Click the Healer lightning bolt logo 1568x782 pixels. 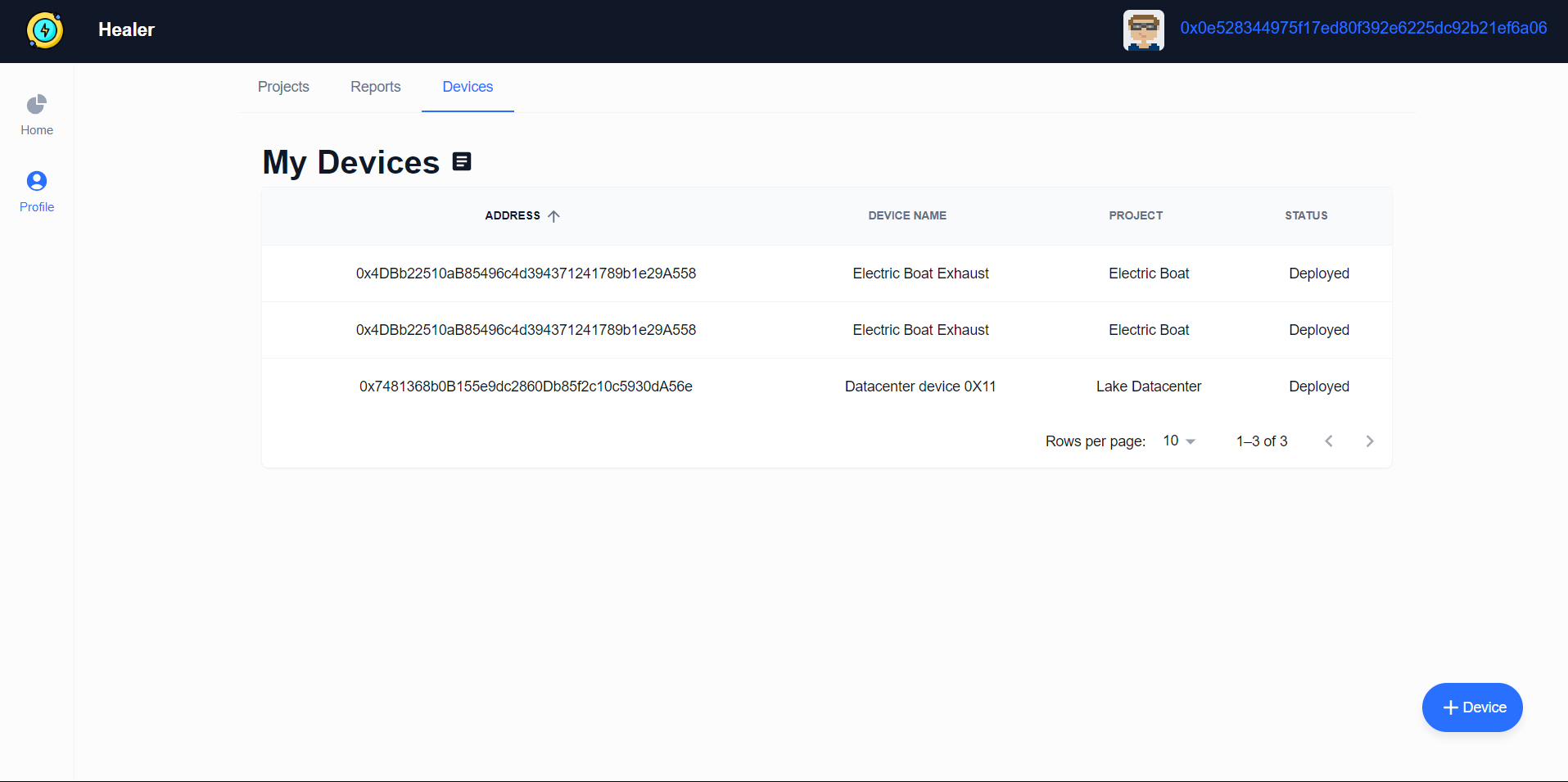[45, 30]
